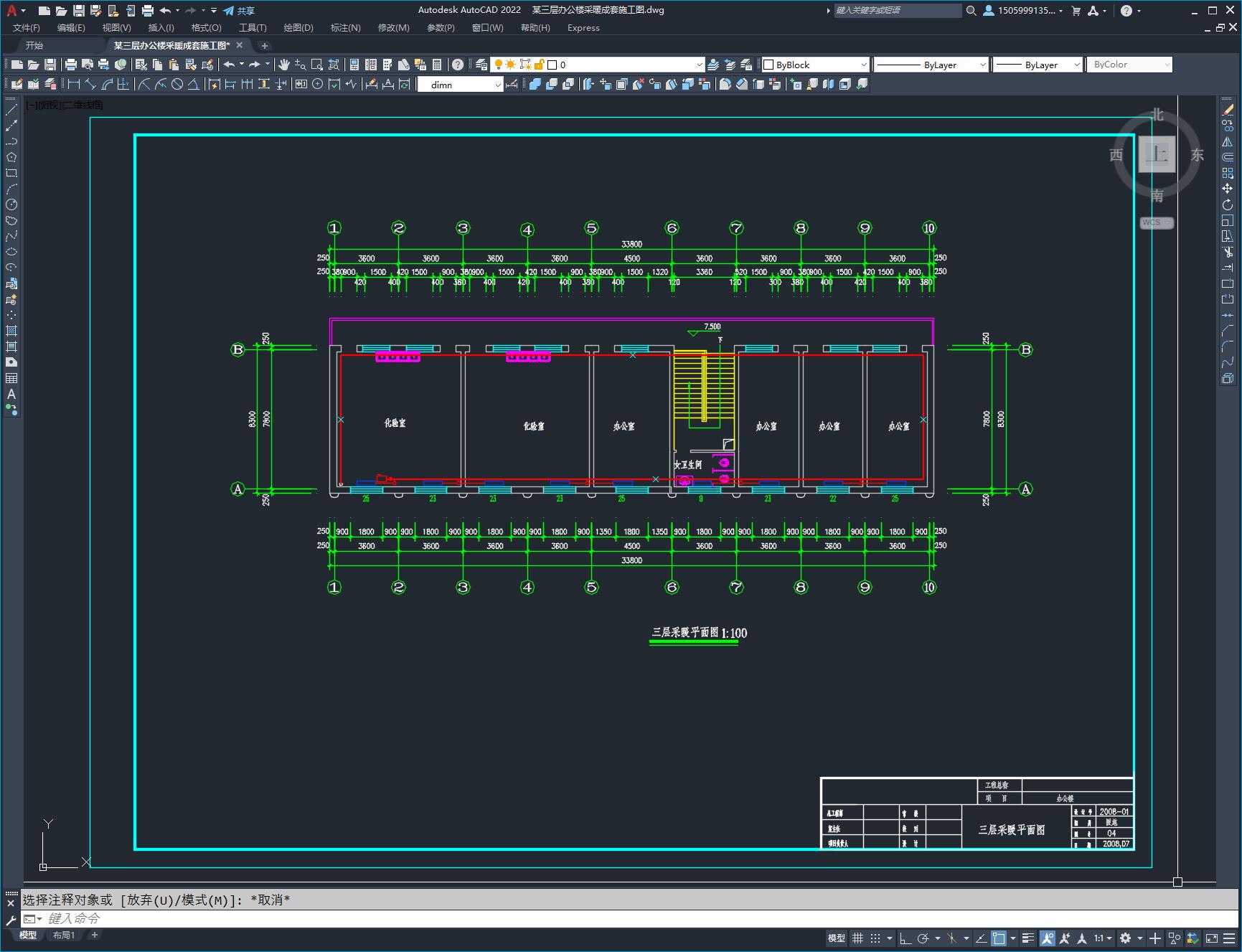Click the Move tool in modify toolbar

pyautogui.click(x=1228, y=189)
